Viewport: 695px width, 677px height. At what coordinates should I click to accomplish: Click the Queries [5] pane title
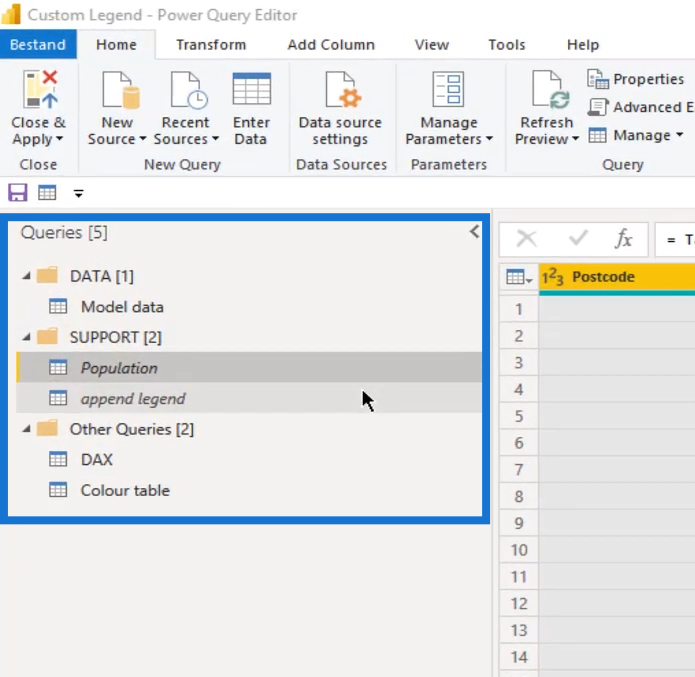pyautogui.click(x=64, y=232)
